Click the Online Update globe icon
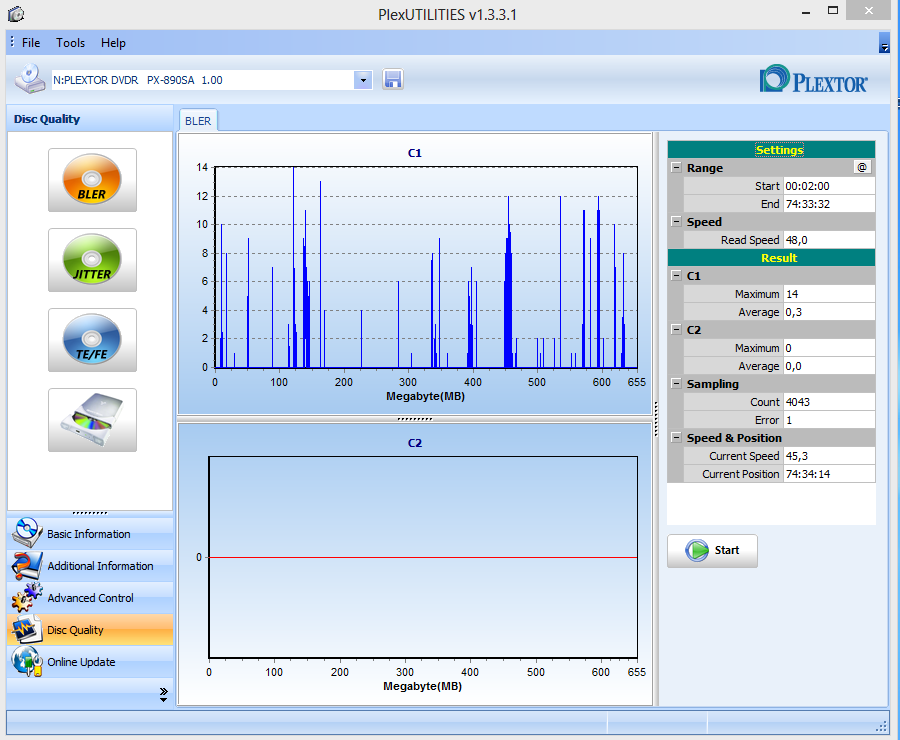The image size is (900, 740). [x=26, y=661]
